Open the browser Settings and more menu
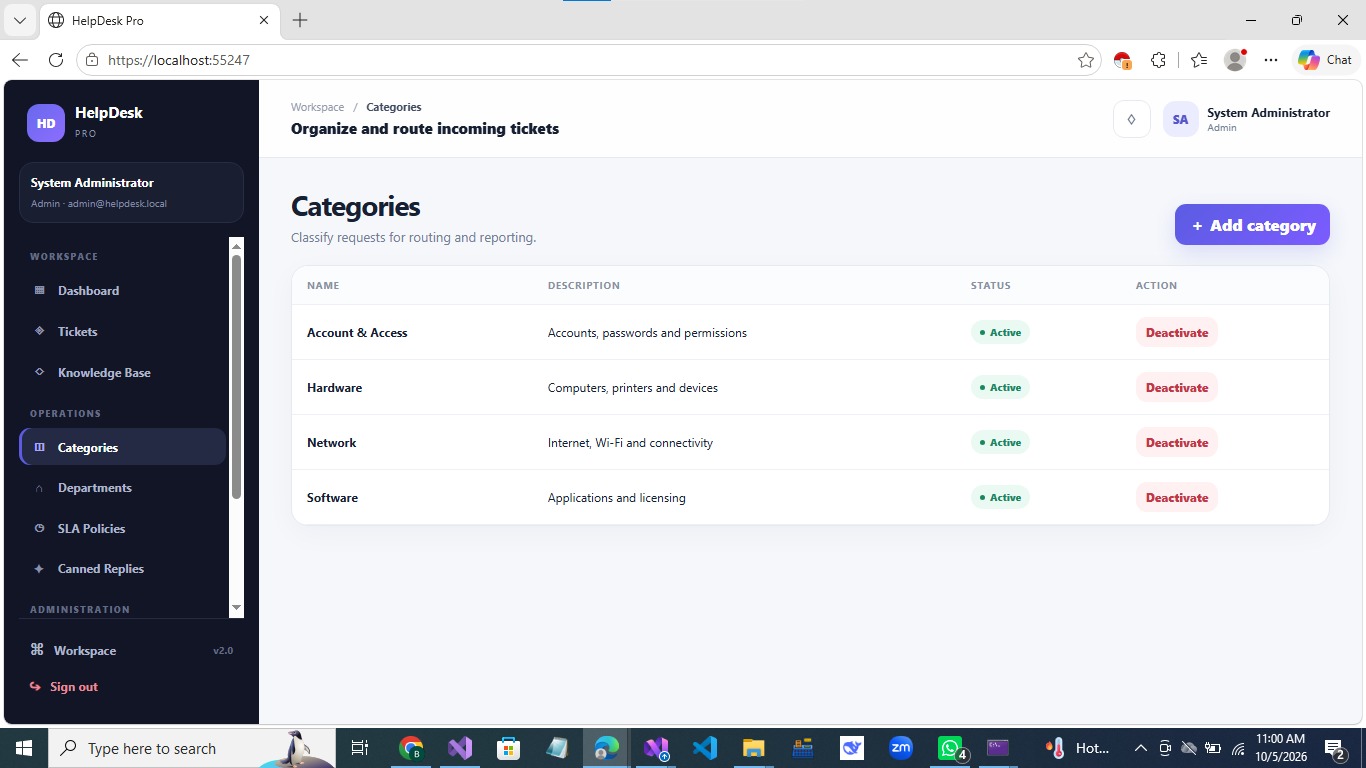Screen dimensions: 1366x768 (1271, 60)
